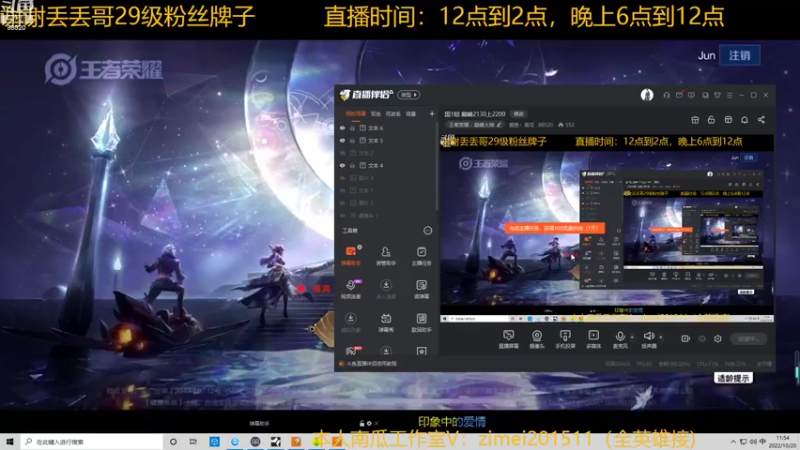
Task: Switch to the 我的场景 tab
Action: (356, 114)
